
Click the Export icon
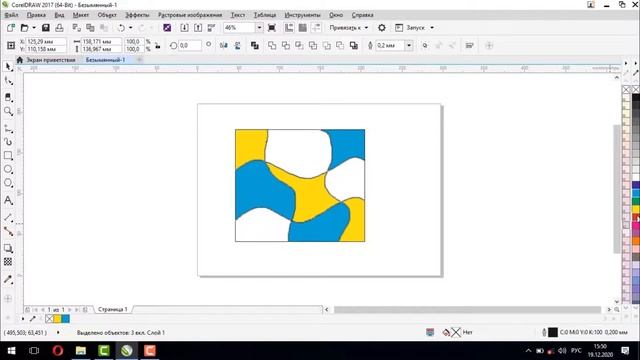pos(198,28)
